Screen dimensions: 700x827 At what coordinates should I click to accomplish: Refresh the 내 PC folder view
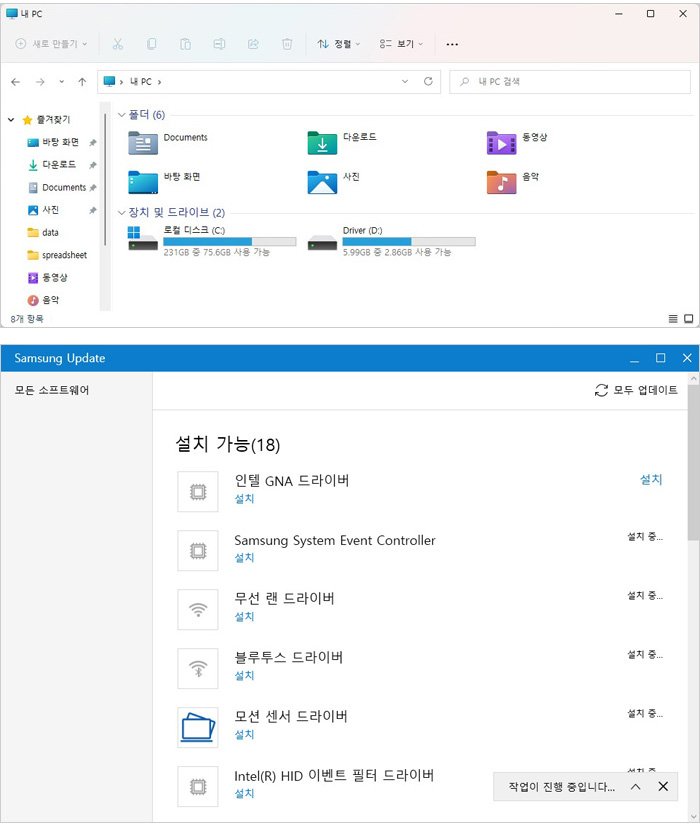428,81
